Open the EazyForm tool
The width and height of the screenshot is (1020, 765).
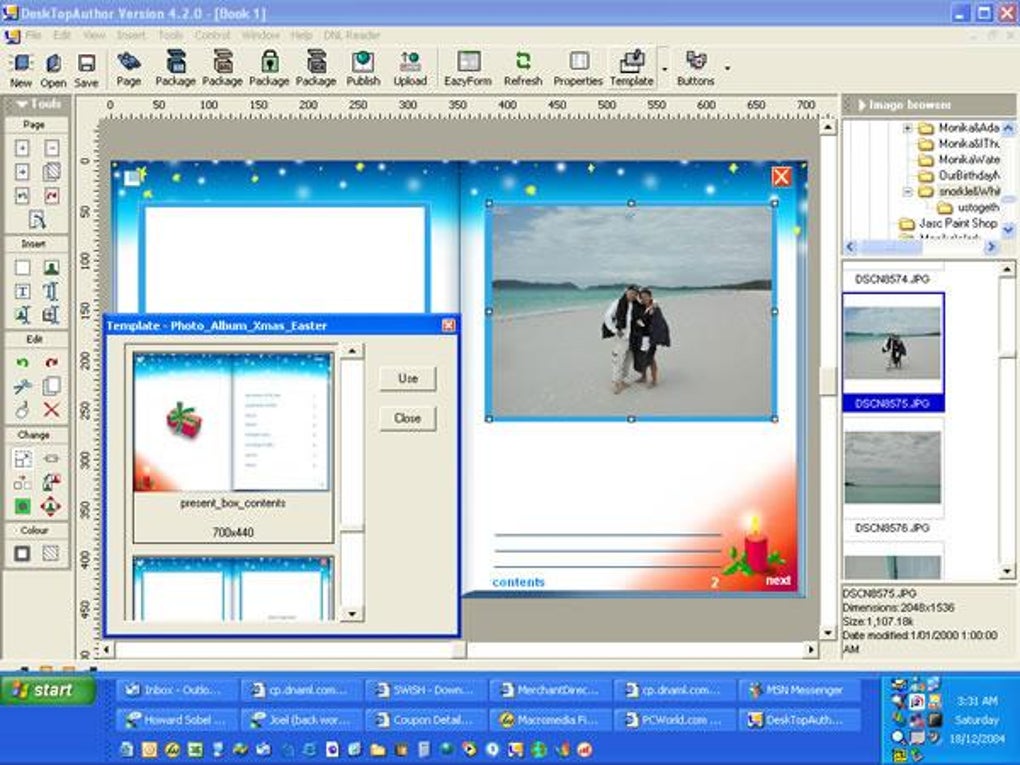tap(468, 69)
